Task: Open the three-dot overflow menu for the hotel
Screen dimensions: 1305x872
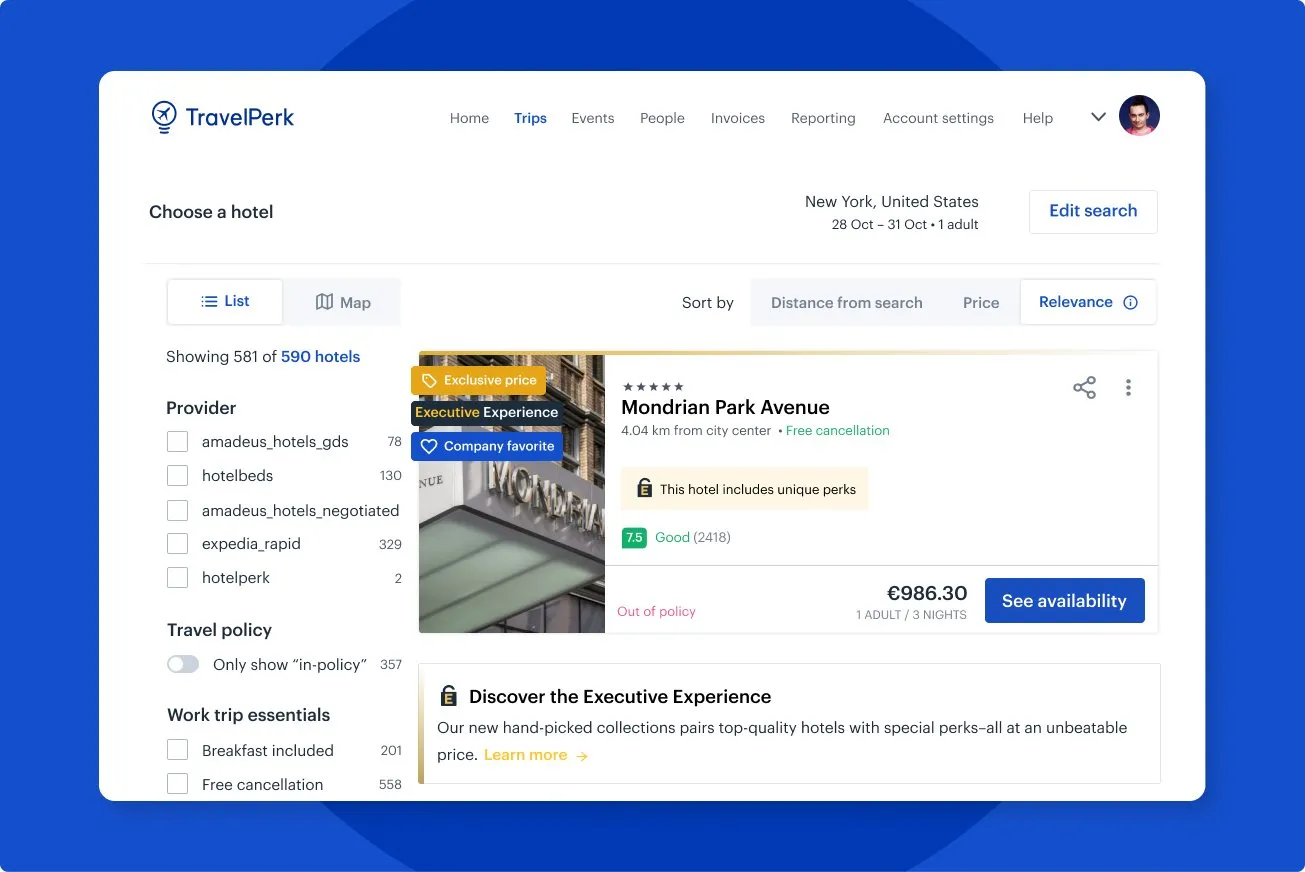Action: pyautogui.click(x=1128, y=388)
